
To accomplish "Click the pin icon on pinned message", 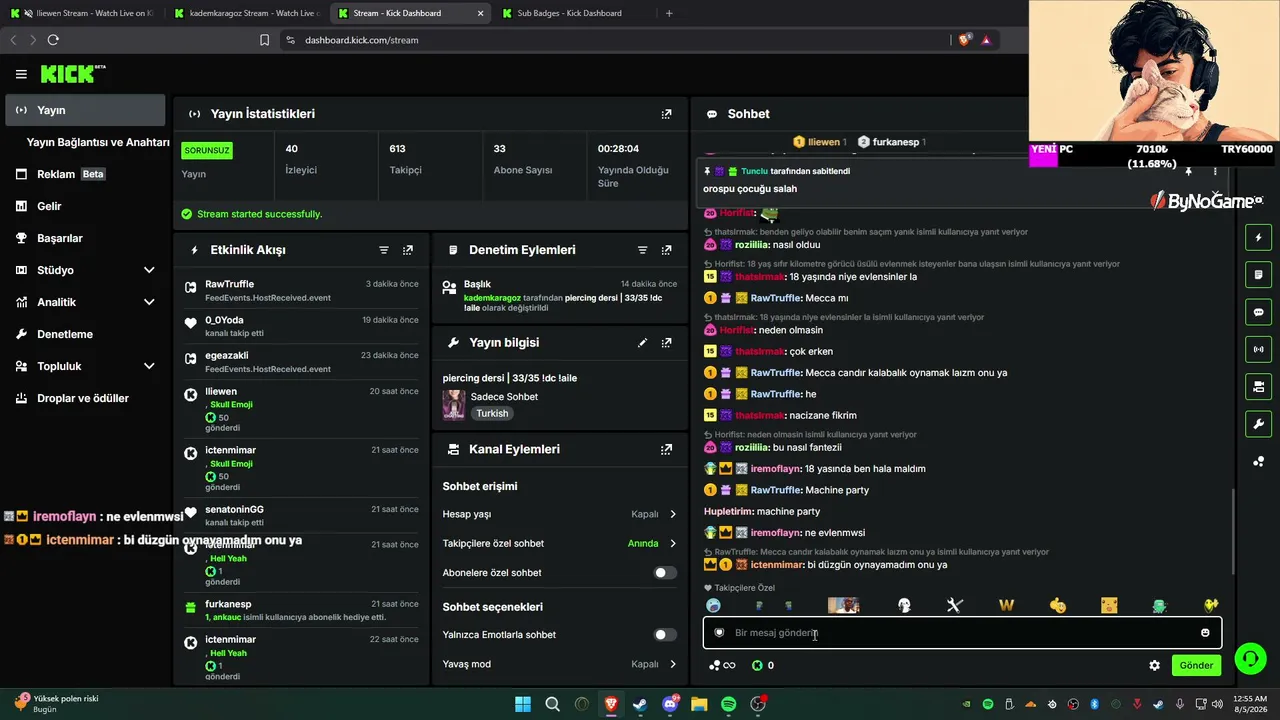I will [x=1189, y=172].
